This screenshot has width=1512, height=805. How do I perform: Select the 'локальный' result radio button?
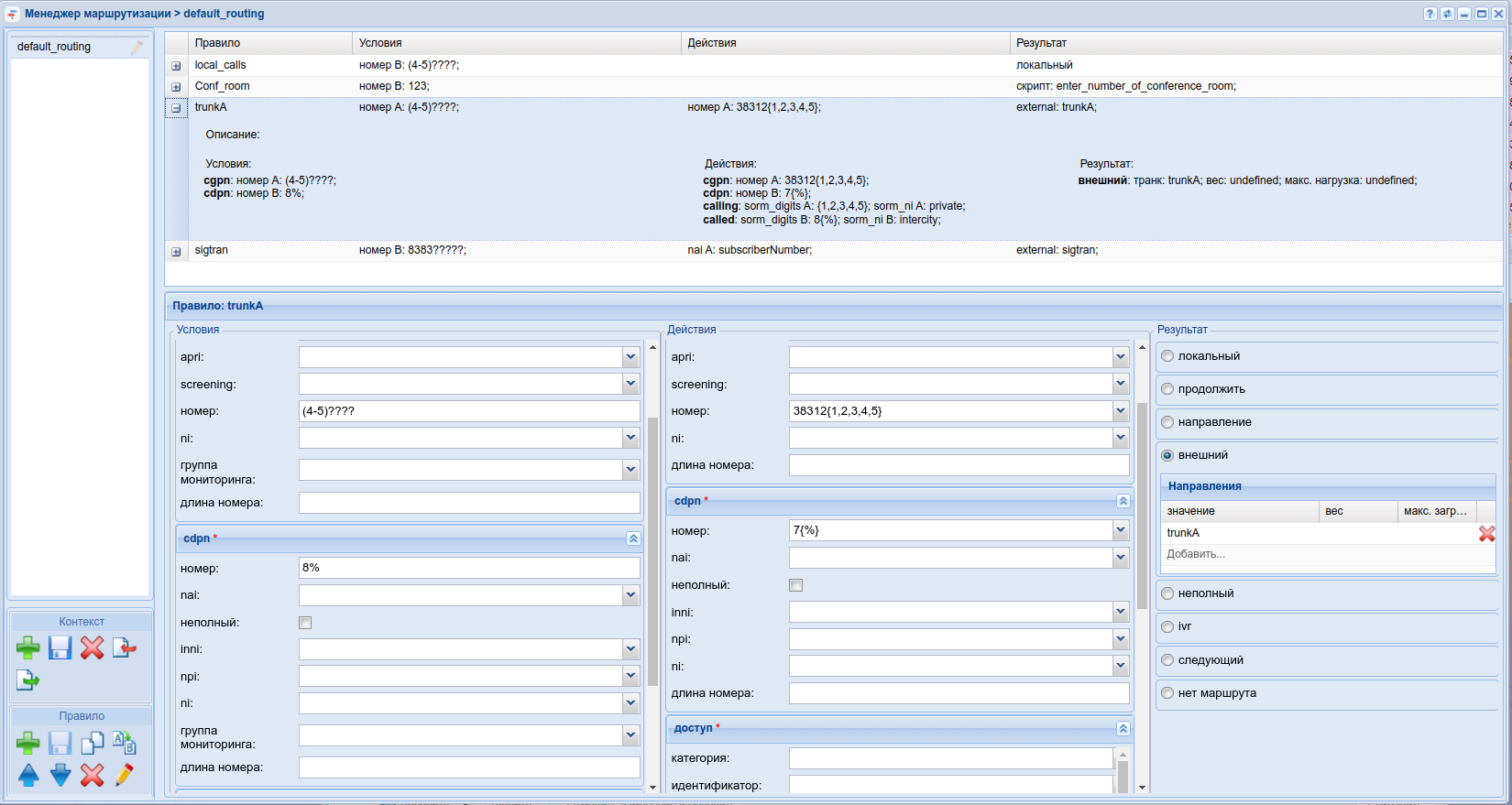point(1167,356)
